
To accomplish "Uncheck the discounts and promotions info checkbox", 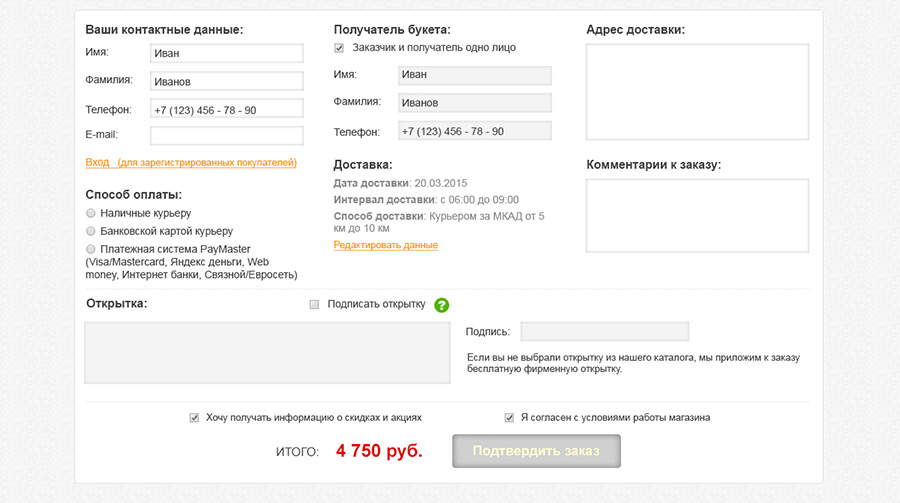I will click(194, 418).
